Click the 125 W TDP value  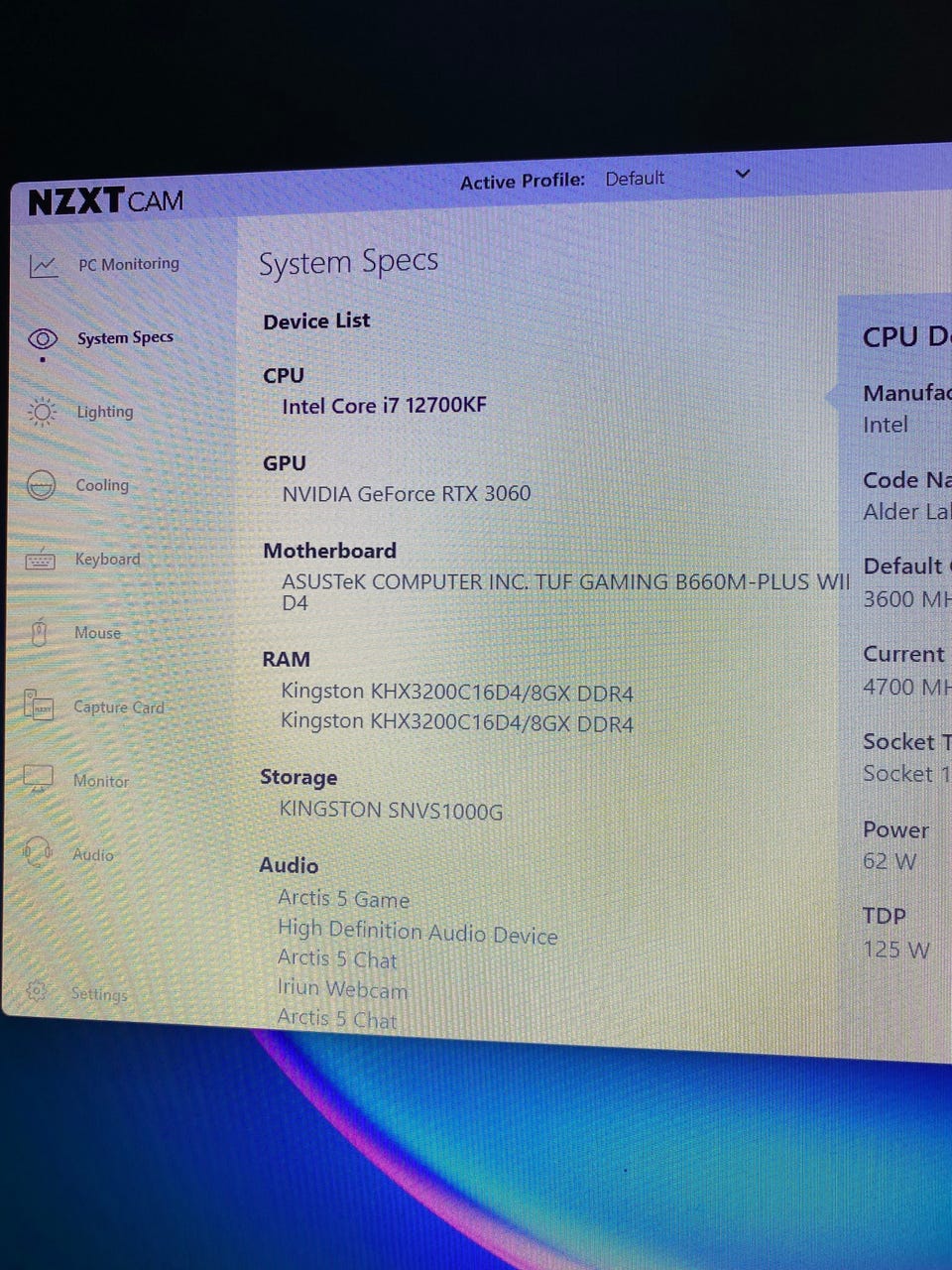point(896,950)
